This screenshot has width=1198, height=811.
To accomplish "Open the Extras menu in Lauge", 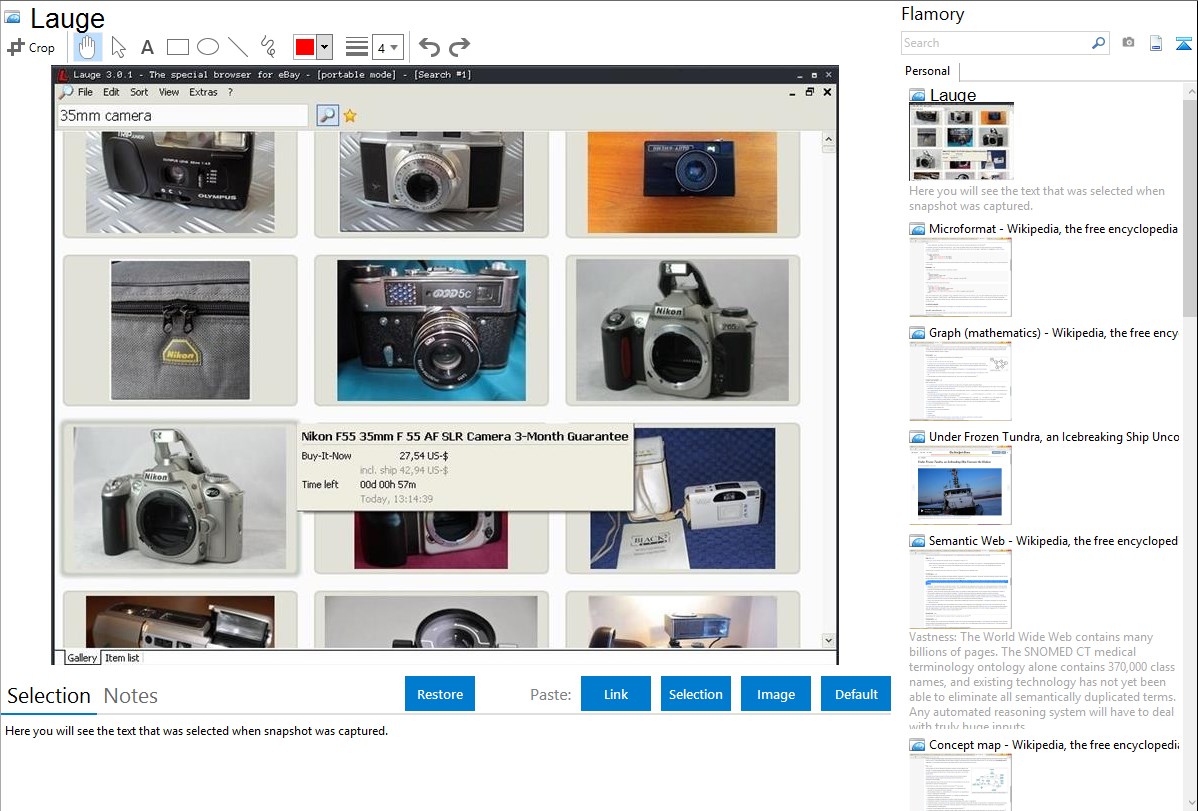I will 203,92.
